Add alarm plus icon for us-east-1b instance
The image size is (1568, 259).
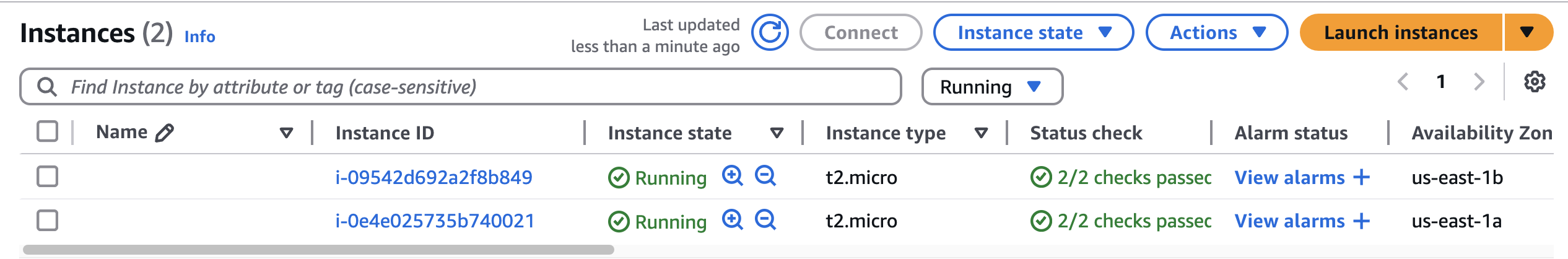pyautogui.click(x=1362, y=178)
